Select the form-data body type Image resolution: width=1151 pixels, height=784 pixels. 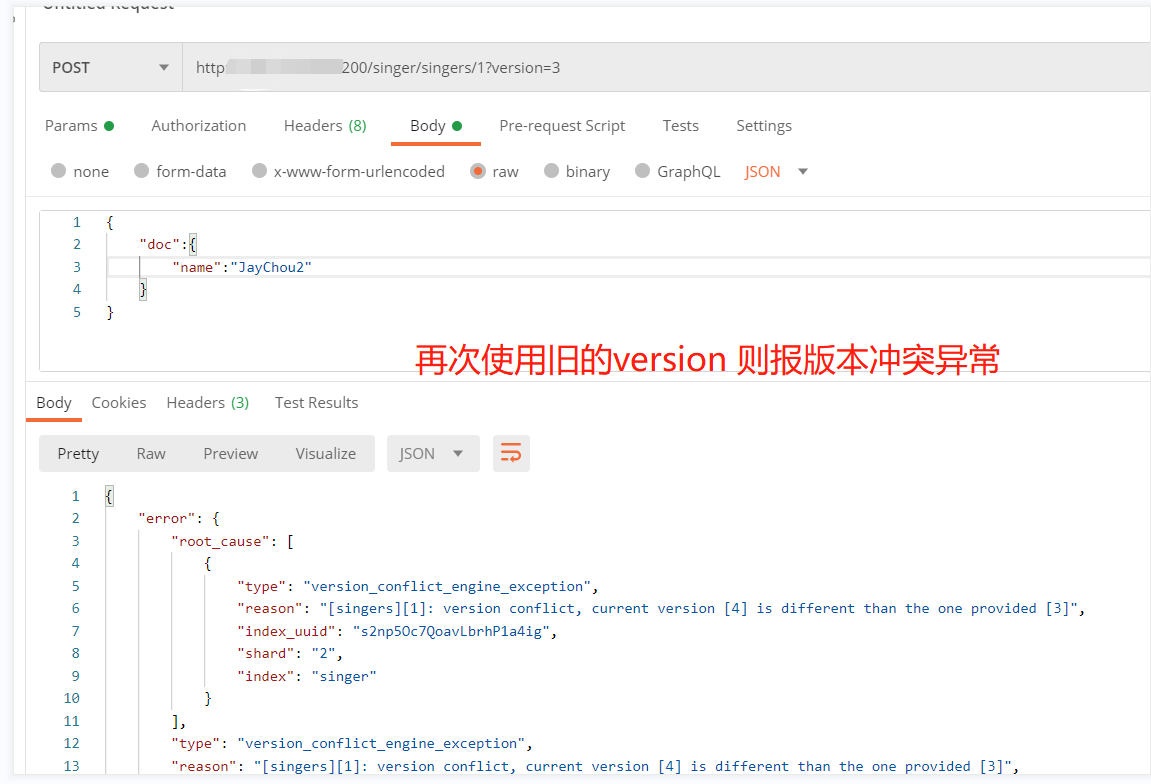180,171
